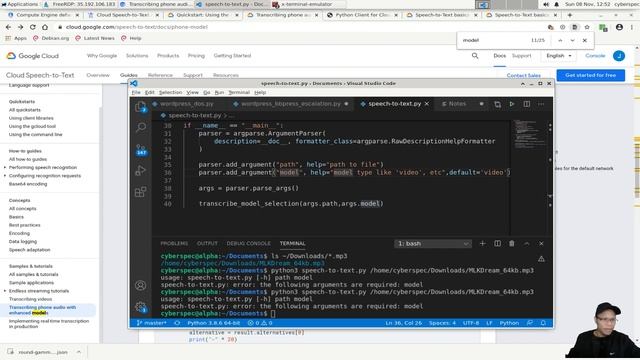The image size is (640, 360).
Task: Open the Chrome profile icon
Action: (x=619, y=27)
